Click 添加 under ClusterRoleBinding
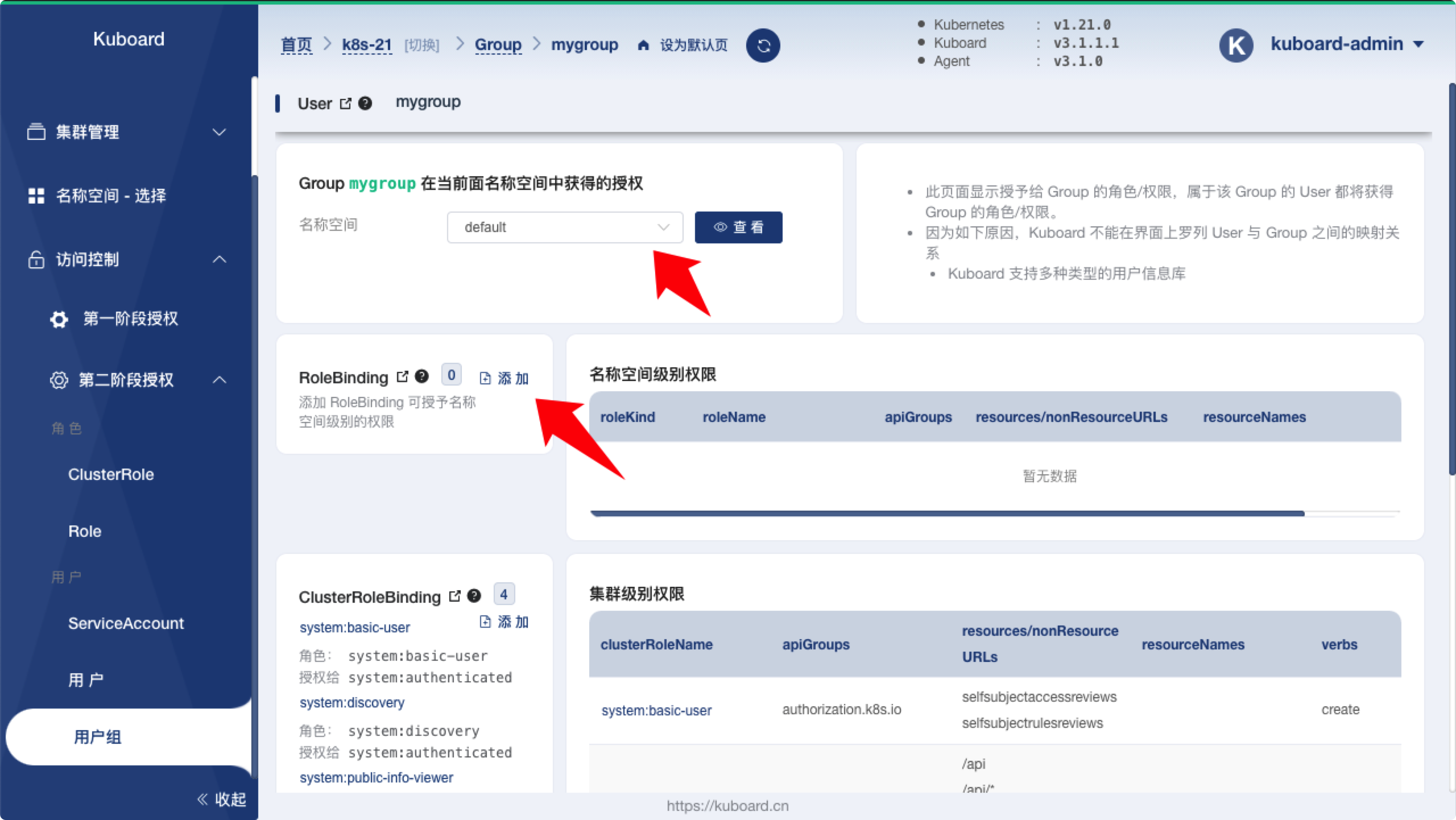This screenshot has width=1456, height=820. coord(504,622)
